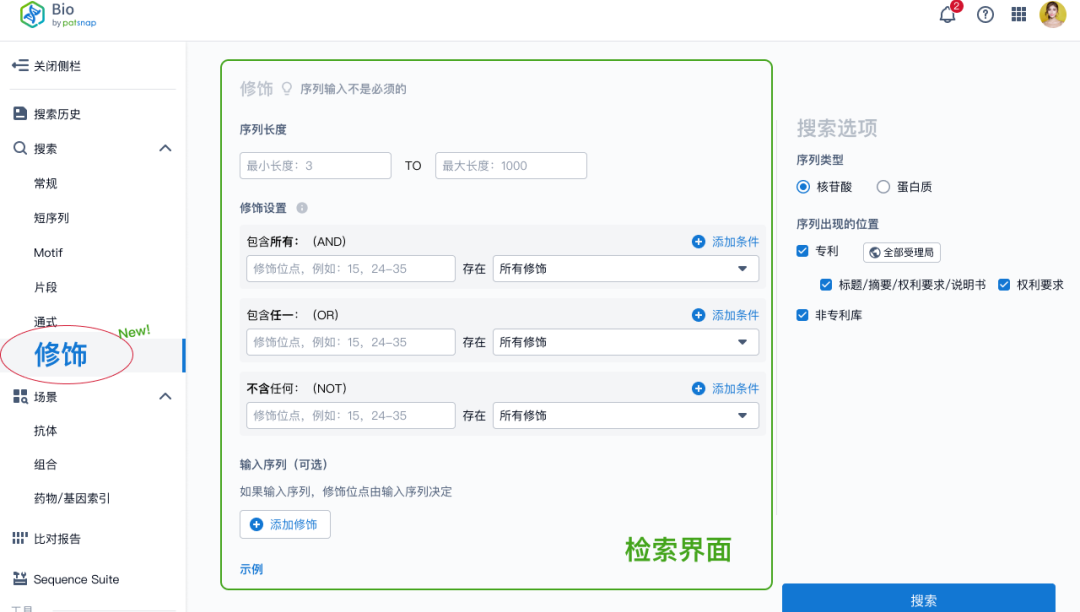Open 药物/基因索引 scenario
Image resolution: width=1080 pixels, height=612 pixels.
pyautogui.click(x=72, y=498)
